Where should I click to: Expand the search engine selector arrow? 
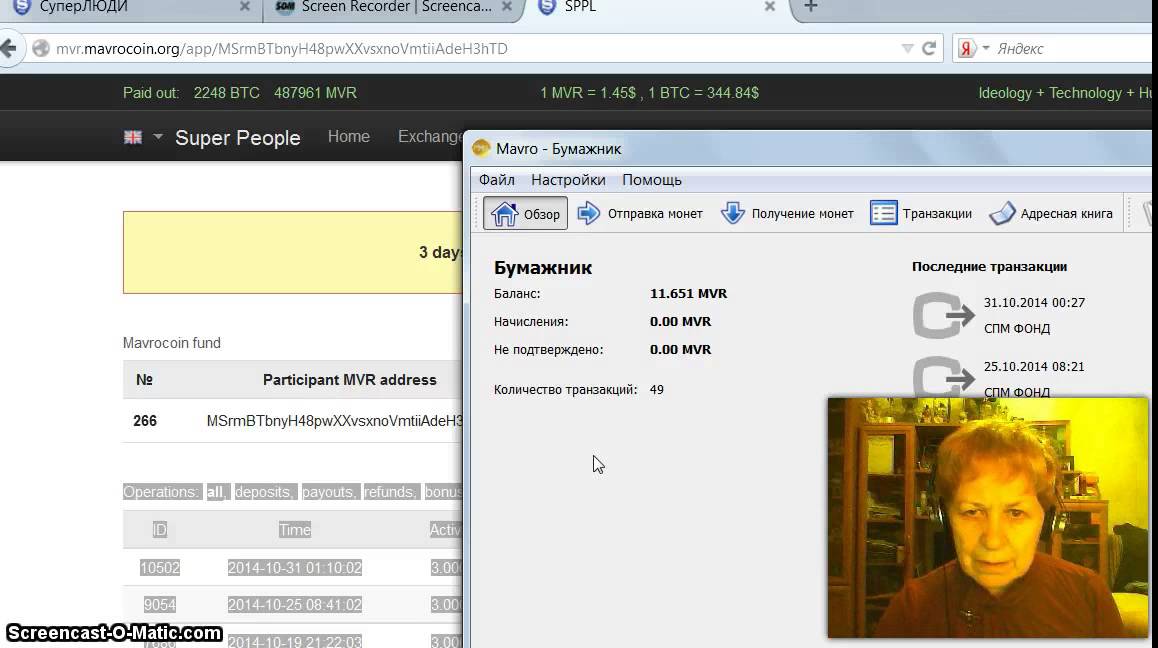pos(986,49)
